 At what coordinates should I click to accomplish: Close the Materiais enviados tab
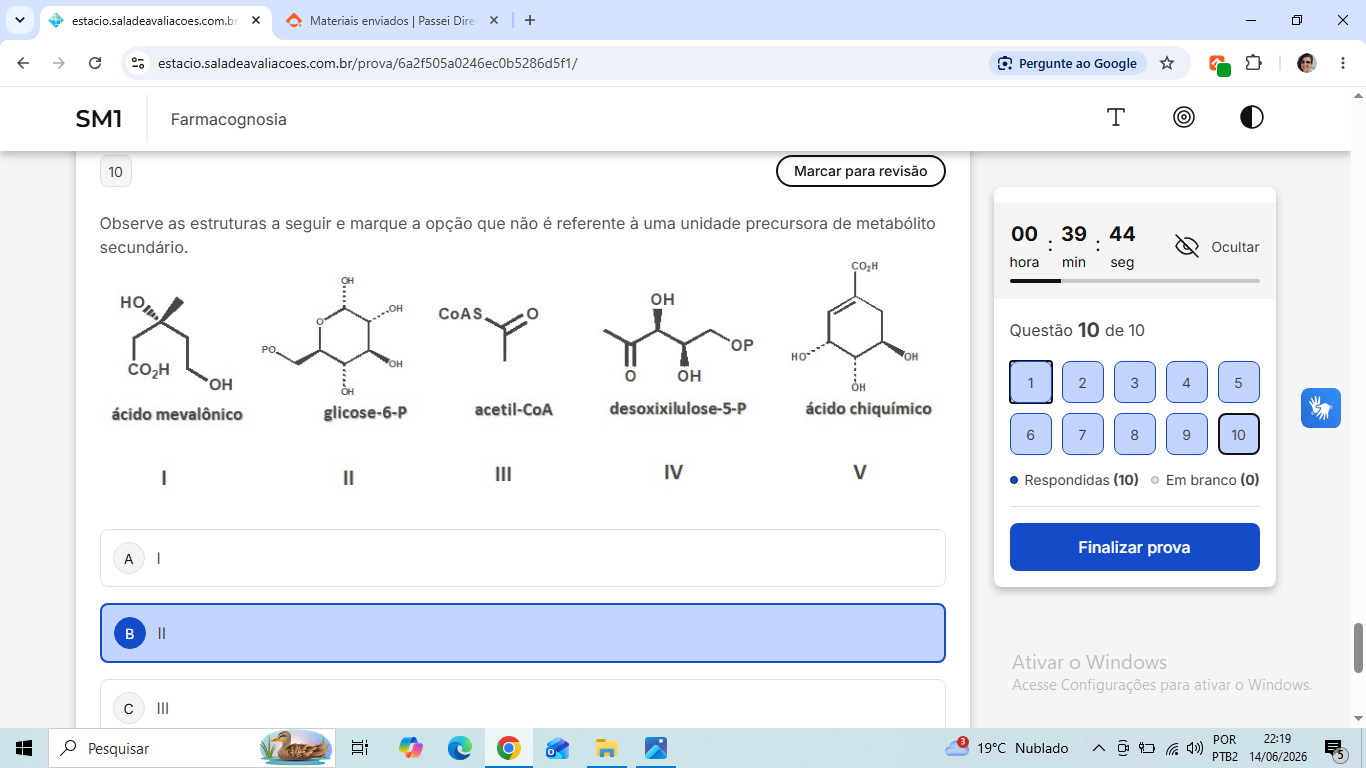coord(494,20)
